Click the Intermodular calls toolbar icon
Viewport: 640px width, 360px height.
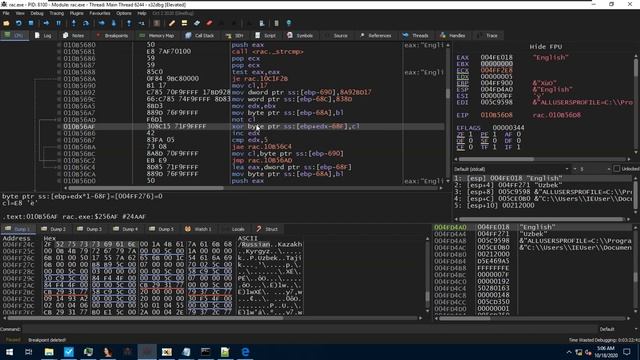click(262, 23)
